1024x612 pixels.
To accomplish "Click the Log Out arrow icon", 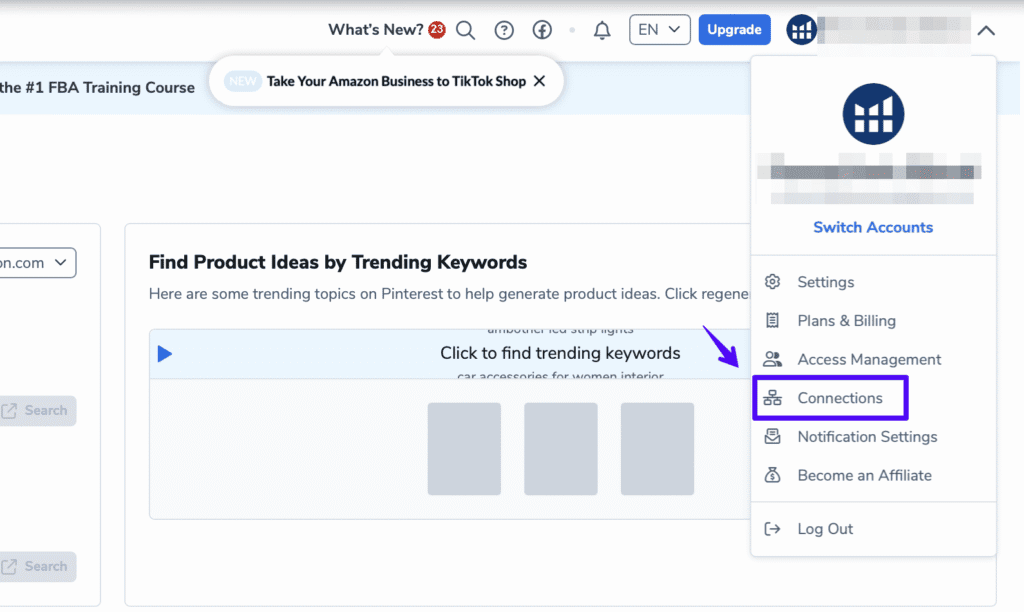I will coord(772,529).
